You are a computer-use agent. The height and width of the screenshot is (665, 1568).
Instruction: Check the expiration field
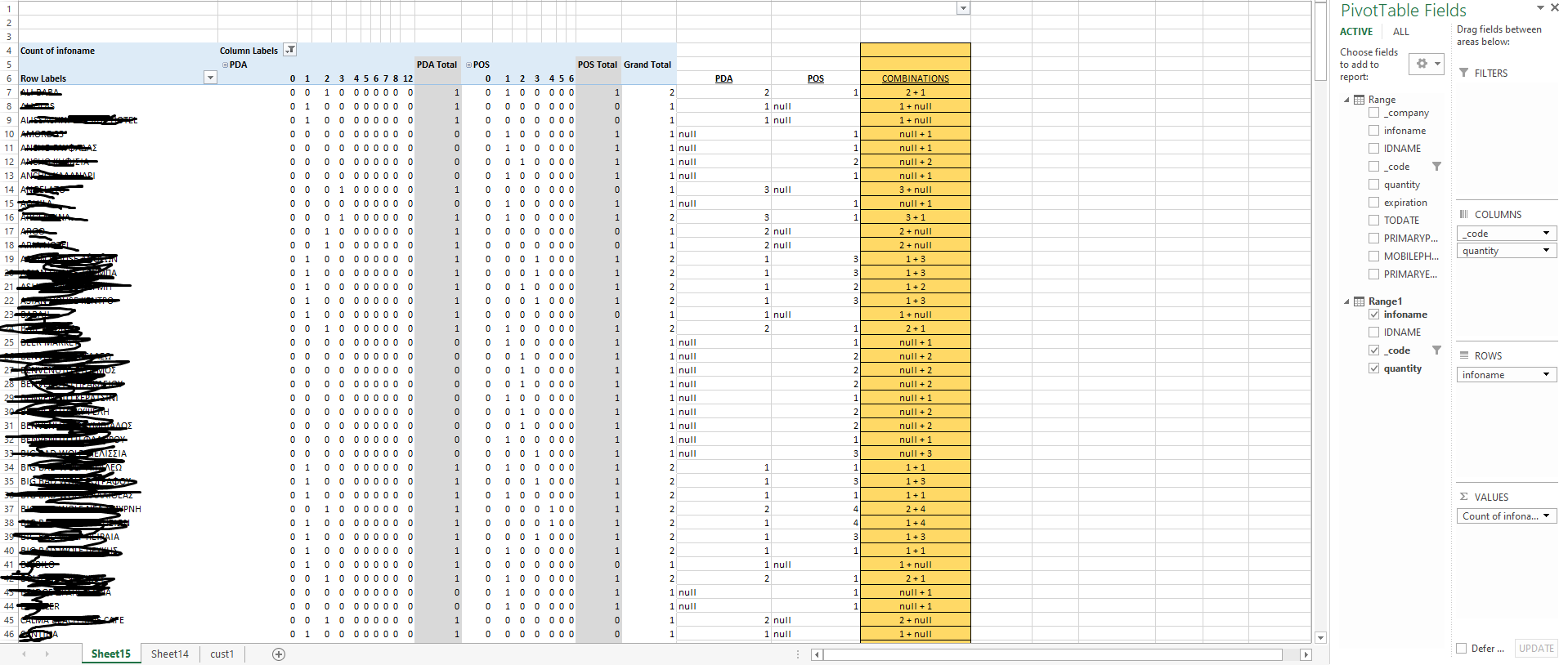point(1373,203)
